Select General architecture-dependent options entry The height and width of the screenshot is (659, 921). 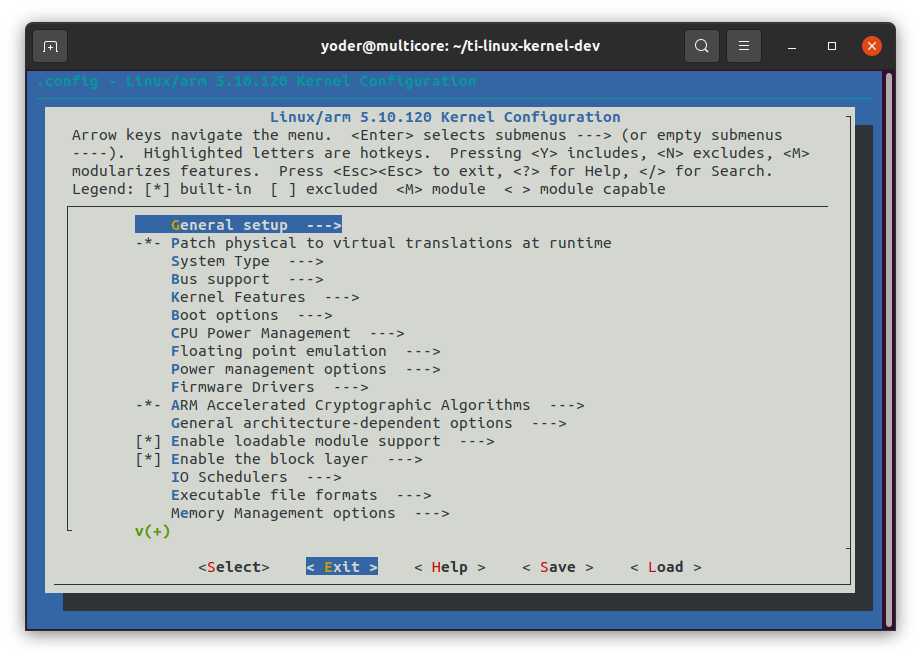[369, 423]
